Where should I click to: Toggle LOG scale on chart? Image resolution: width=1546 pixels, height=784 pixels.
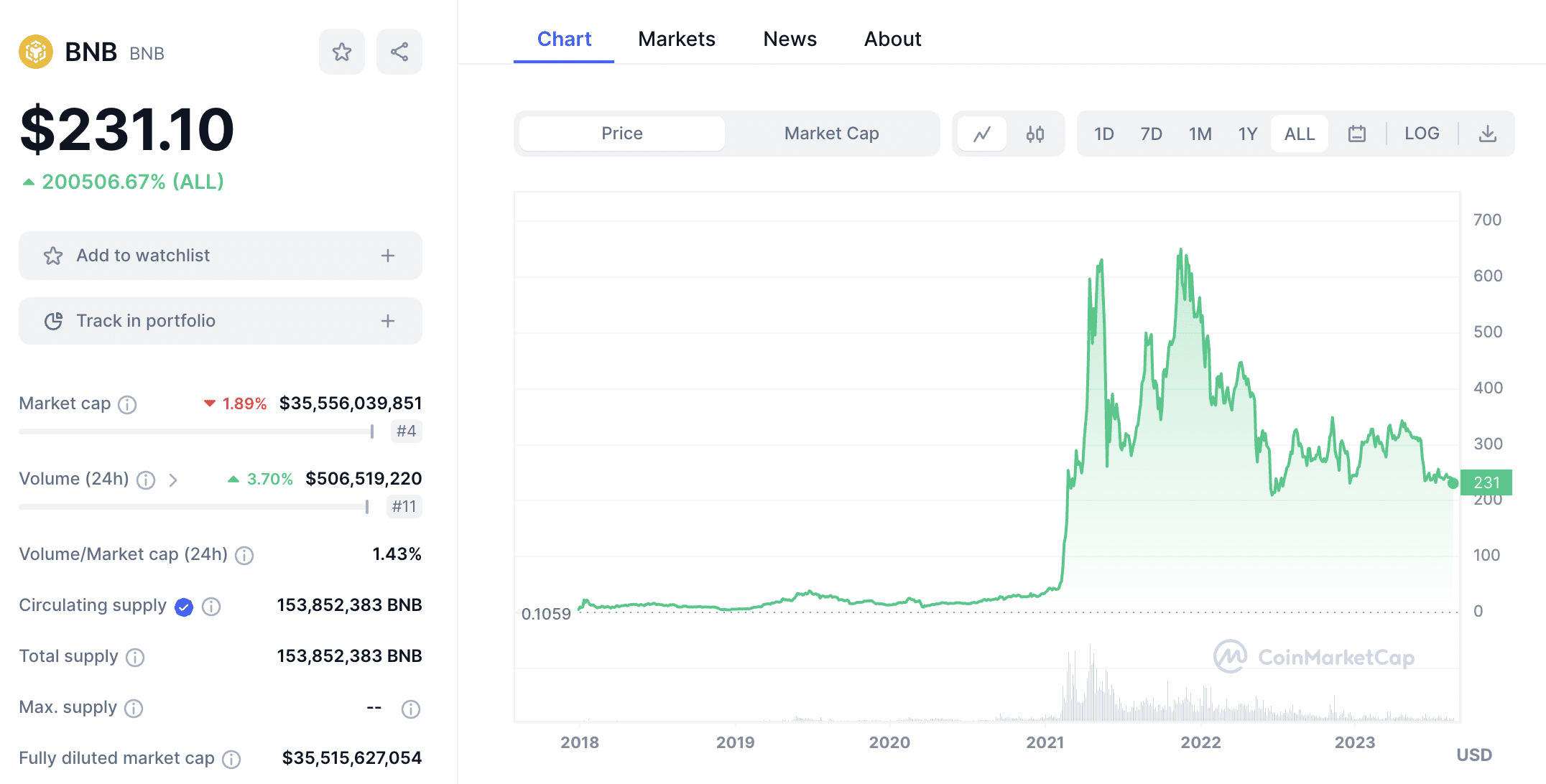point(1422,134)
